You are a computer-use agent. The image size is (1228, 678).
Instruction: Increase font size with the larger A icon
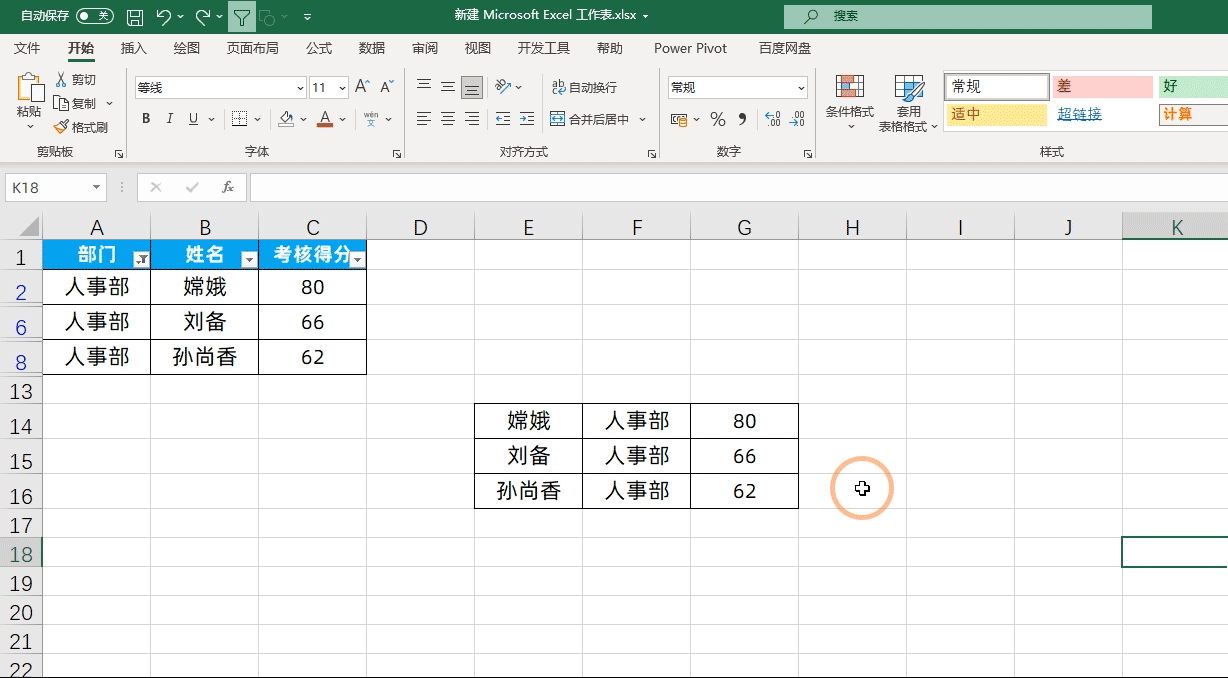coord(363,87)
